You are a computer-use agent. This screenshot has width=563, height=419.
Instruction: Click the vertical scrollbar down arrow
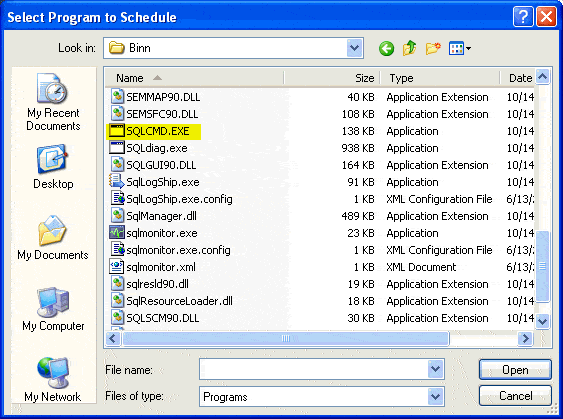543,321
